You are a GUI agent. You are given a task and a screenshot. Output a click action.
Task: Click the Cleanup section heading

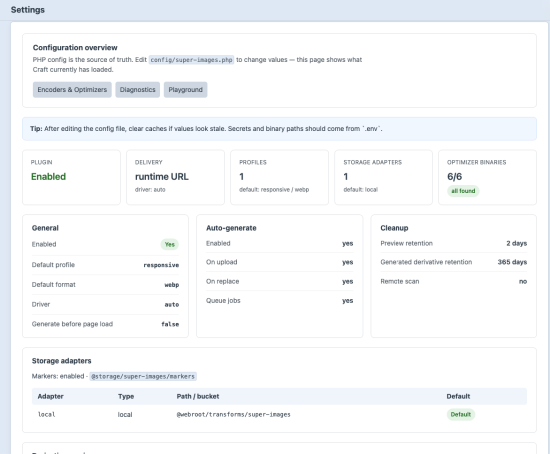[394, 228]
